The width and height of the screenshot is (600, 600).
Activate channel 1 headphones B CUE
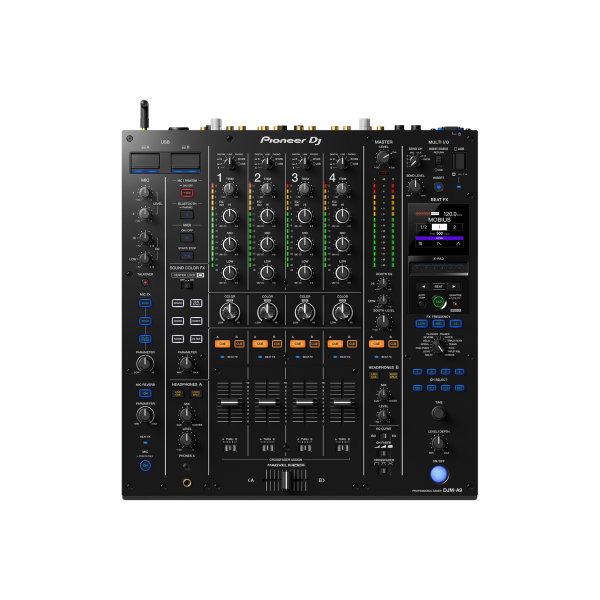click(x=239, y=344)
